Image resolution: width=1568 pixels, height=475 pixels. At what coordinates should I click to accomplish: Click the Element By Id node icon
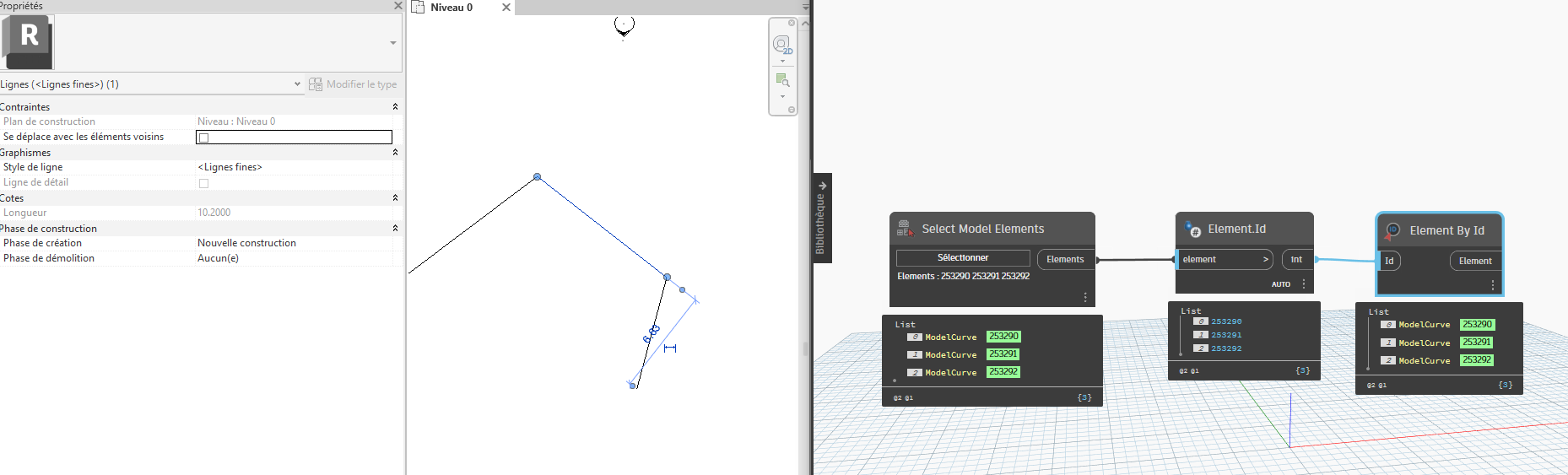[1392, 230]
